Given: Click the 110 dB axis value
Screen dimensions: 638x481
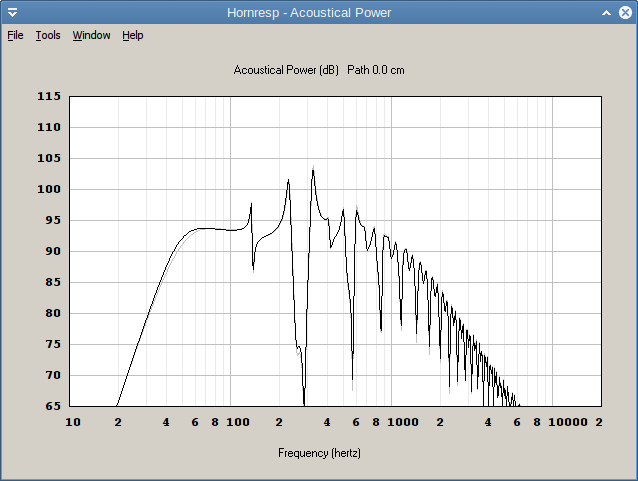Looking at the screenshot, I should [x=49, y=127].
